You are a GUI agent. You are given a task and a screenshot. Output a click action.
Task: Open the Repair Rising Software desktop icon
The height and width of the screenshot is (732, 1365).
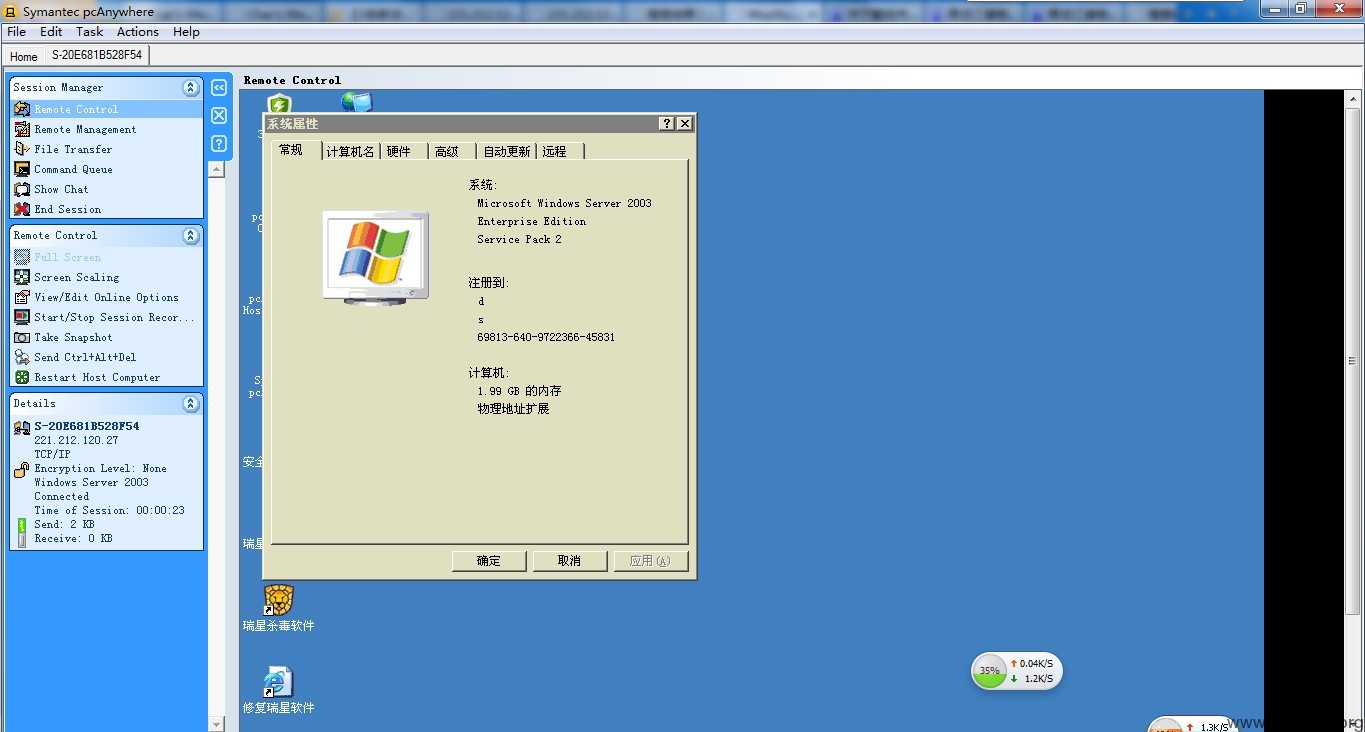(x=278, y=682)
